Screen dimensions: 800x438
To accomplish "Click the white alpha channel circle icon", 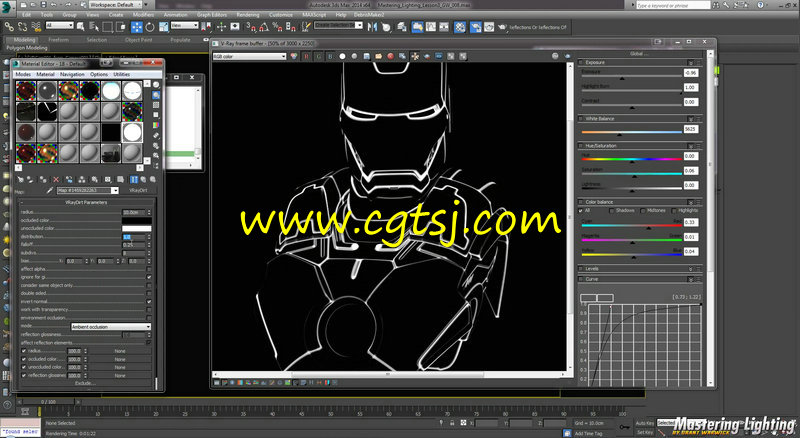I will coord(342,56).
